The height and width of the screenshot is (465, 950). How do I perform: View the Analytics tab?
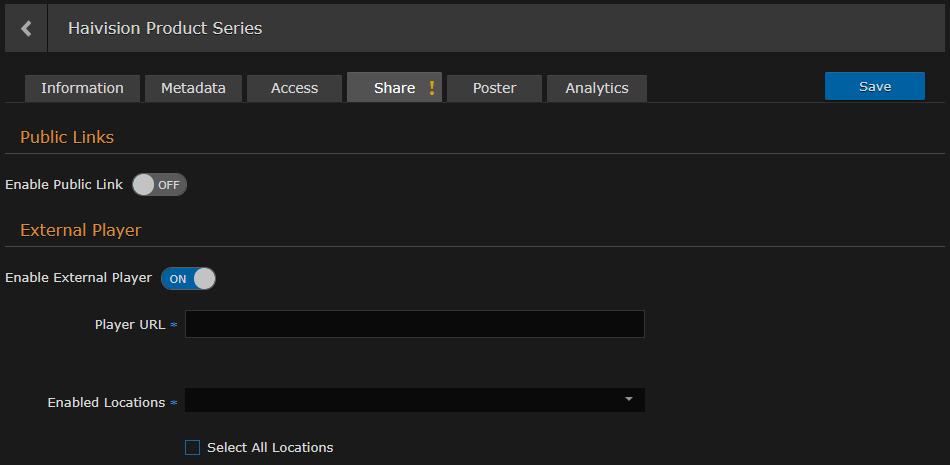click(x=597, y=88)
